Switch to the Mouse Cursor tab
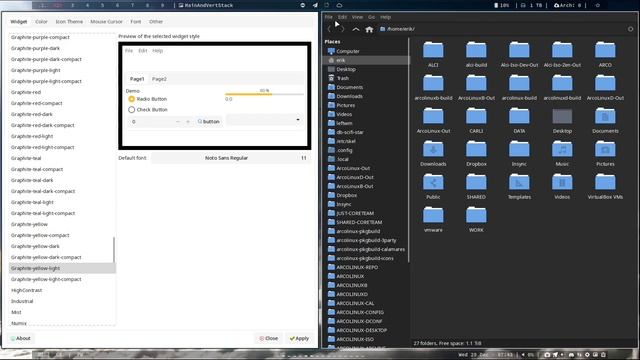The width and height of the screenshot is (640, 360). (107, 22)
